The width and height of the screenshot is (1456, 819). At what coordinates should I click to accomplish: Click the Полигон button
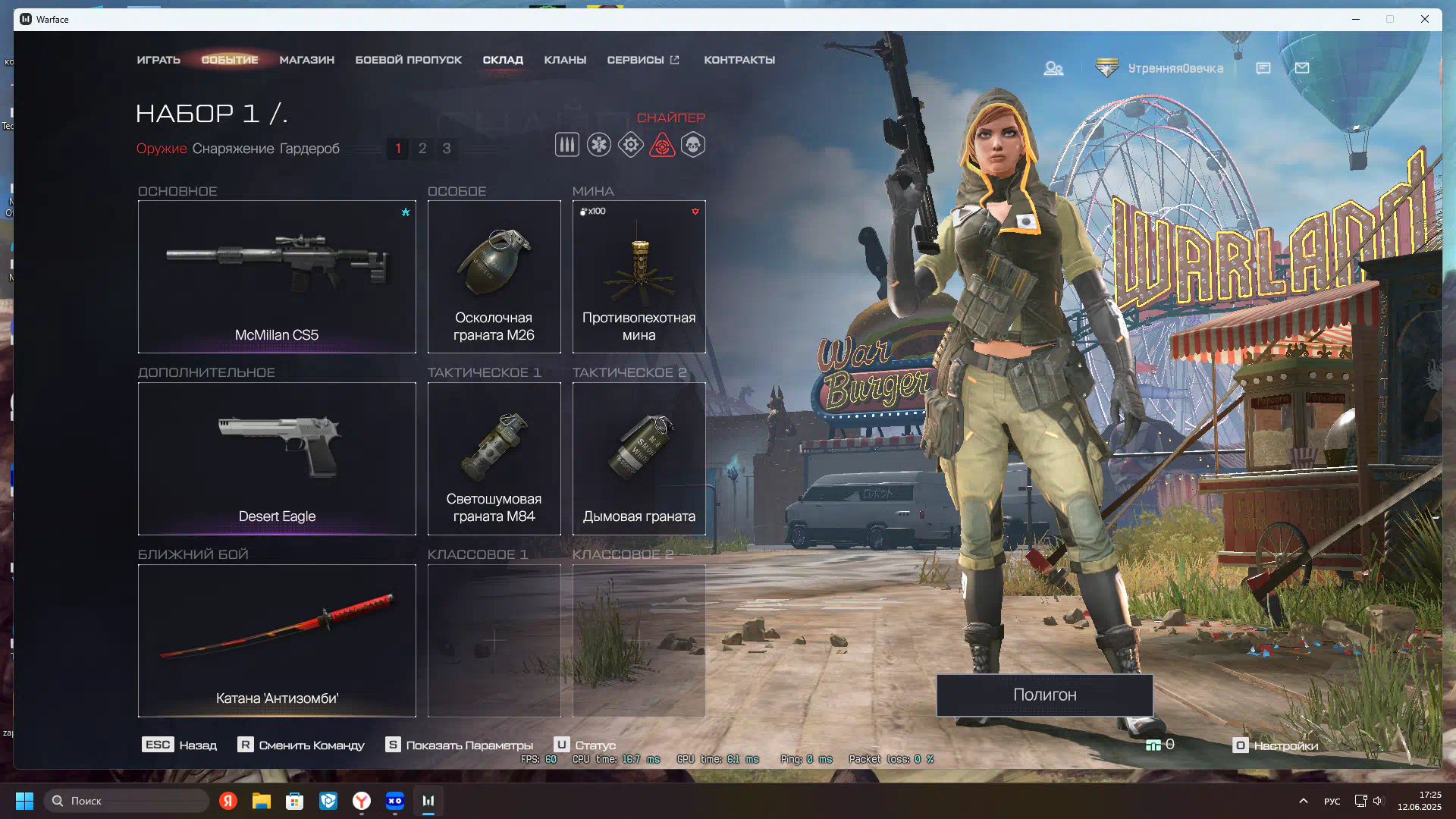pos(1045,695)
